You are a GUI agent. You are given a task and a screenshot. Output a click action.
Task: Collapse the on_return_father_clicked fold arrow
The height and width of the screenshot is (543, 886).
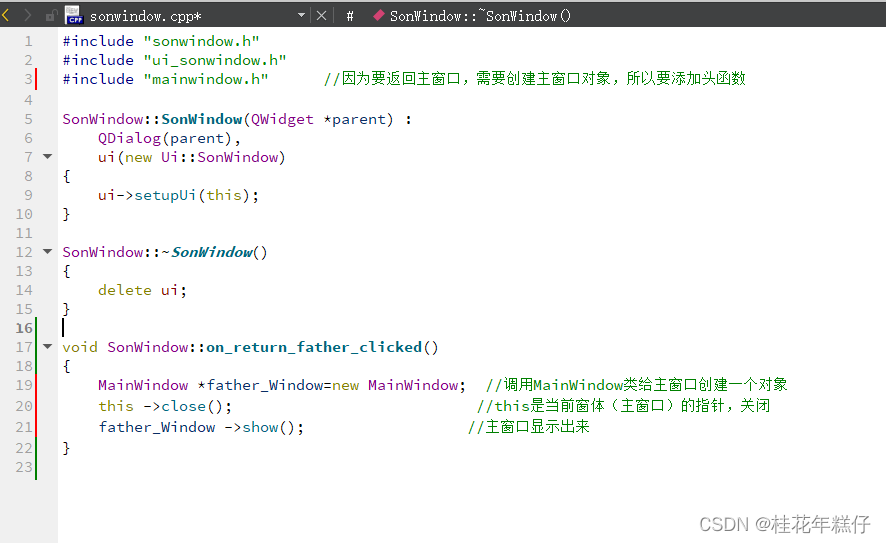click(48, 346)
